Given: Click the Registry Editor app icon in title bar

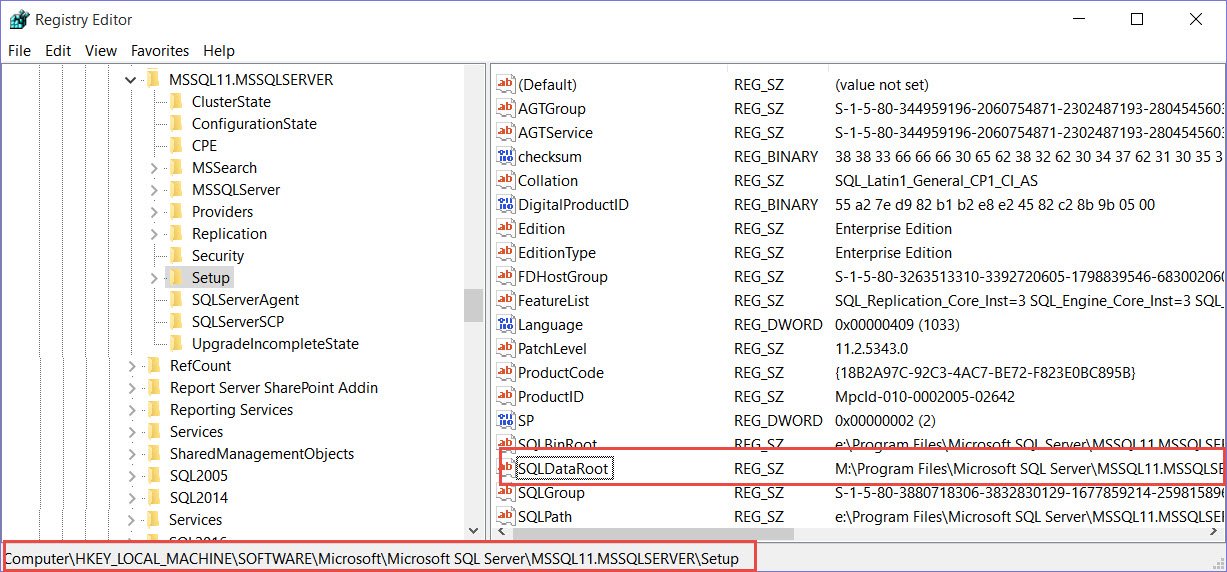Looking at the screenshot, I should (18, 19).
